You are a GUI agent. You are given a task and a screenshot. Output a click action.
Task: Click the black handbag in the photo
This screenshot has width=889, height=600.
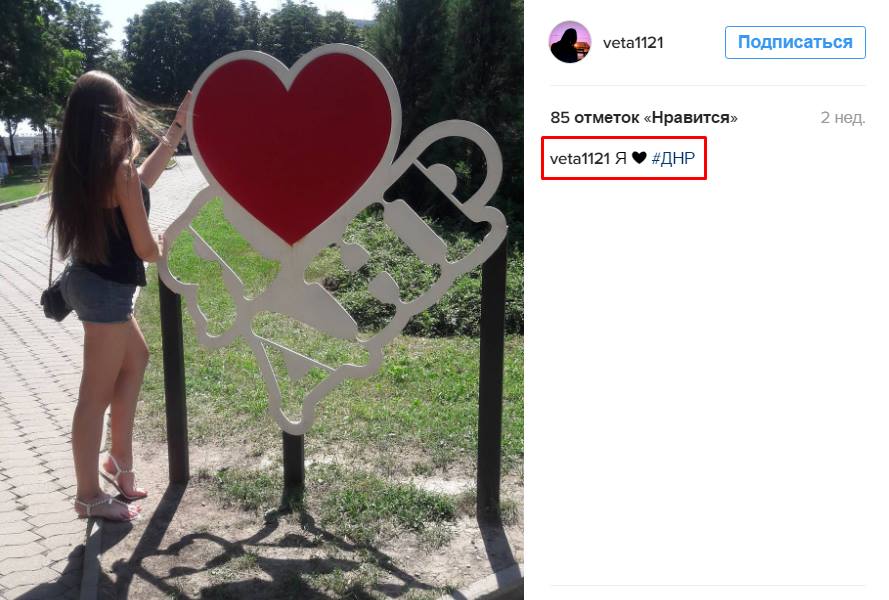pyautogui.click(x=56, y=301)
